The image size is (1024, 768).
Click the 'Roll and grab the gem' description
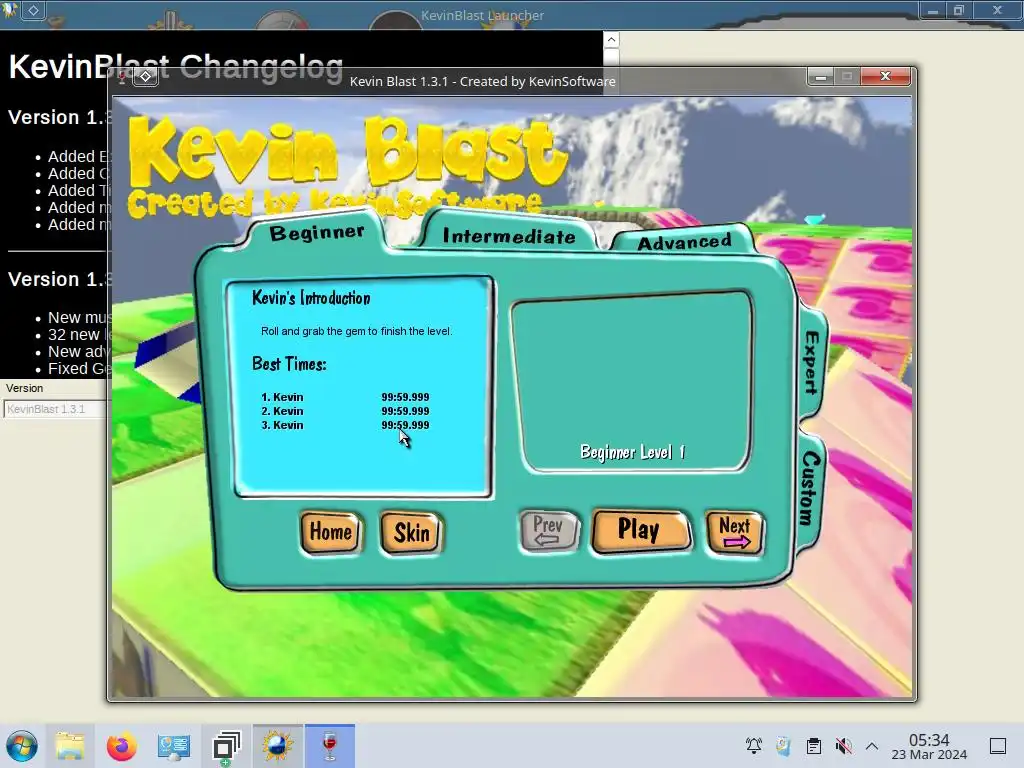click(356, 331)
